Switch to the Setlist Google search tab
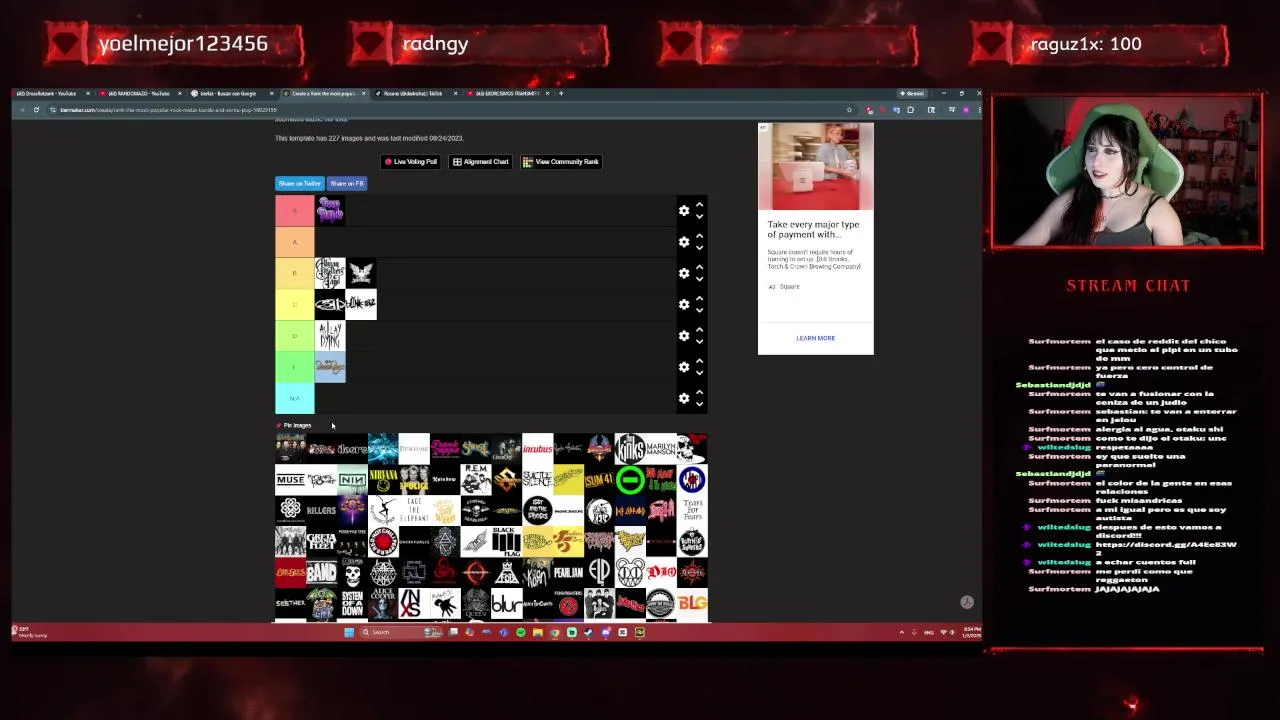Image resolution: width=1280 pixels, height=720 pixels. click(229, 93)
